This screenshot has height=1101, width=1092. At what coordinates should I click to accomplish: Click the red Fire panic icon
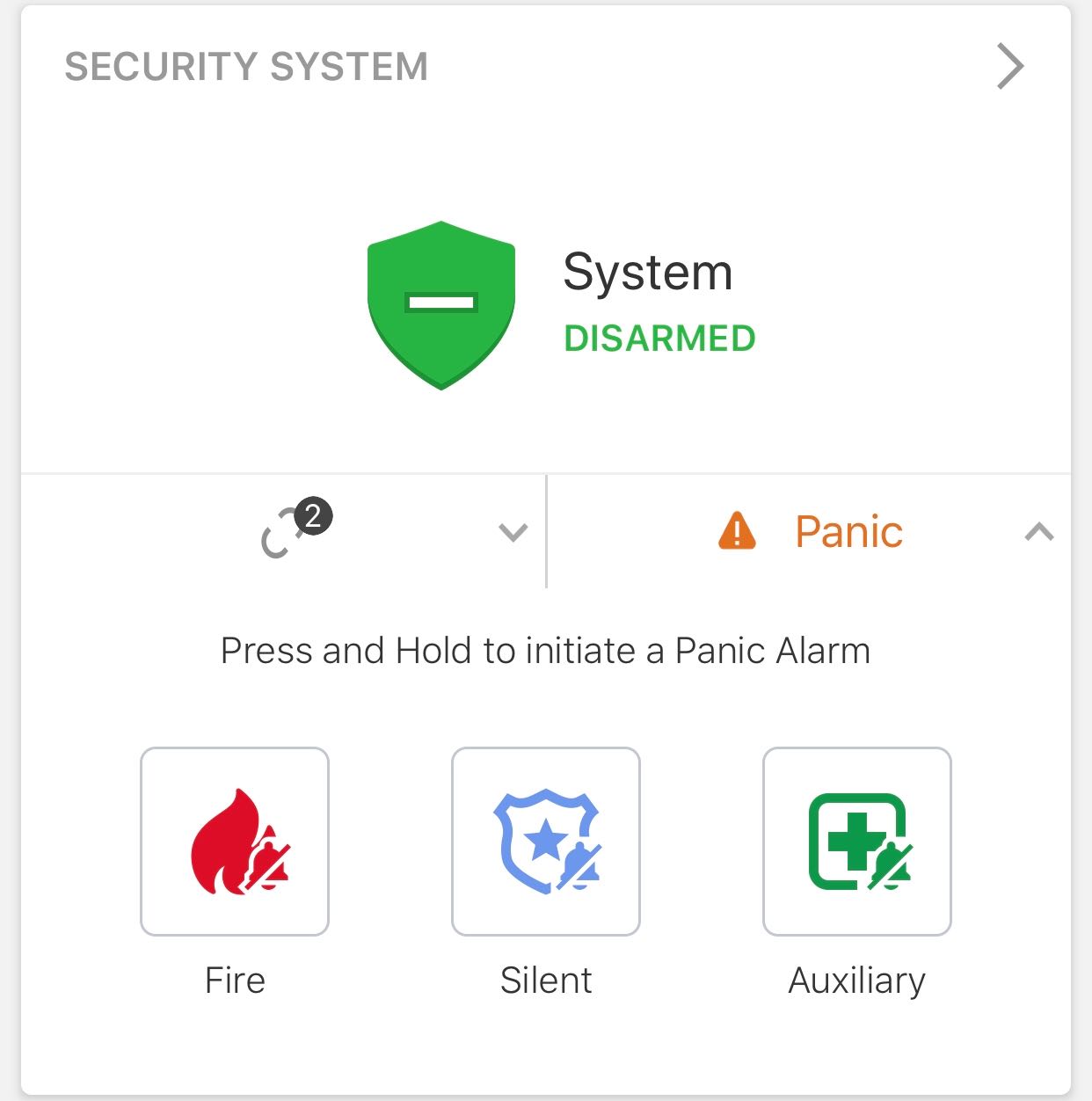click(239, 842)
